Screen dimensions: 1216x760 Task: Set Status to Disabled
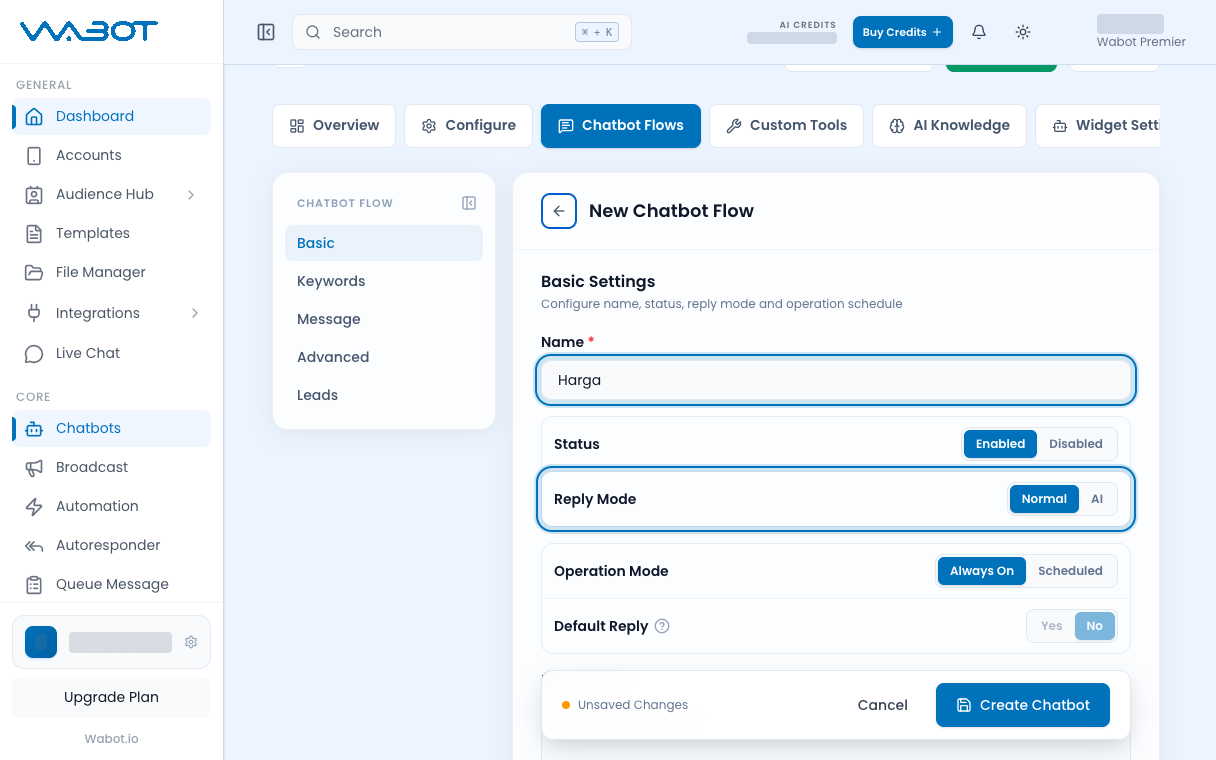tap(1076, 444)
